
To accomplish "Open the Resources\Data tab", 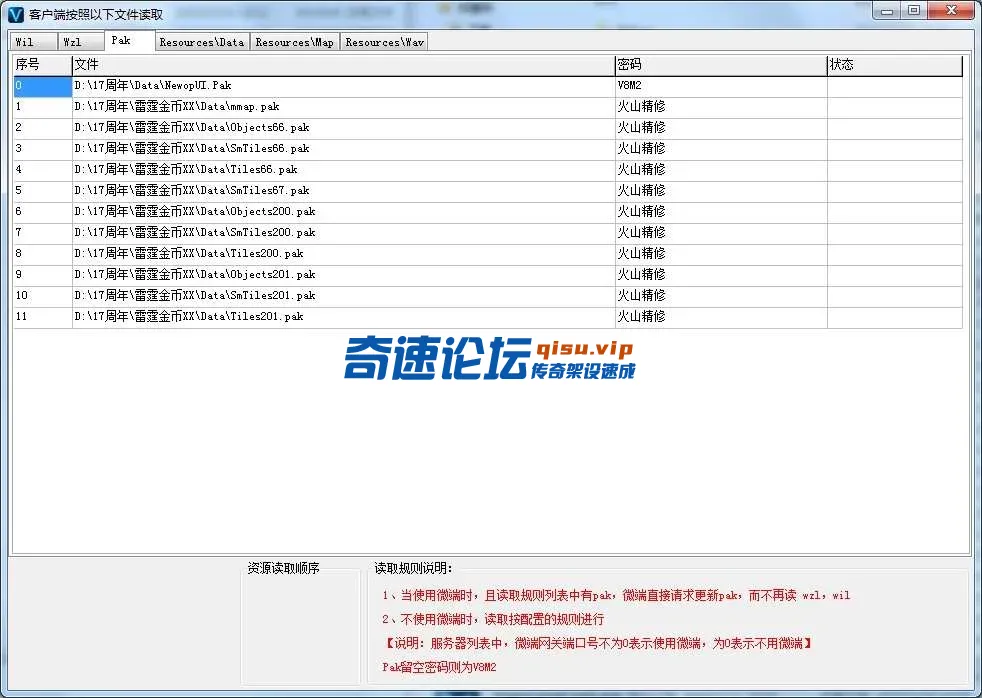I will 202,42.
